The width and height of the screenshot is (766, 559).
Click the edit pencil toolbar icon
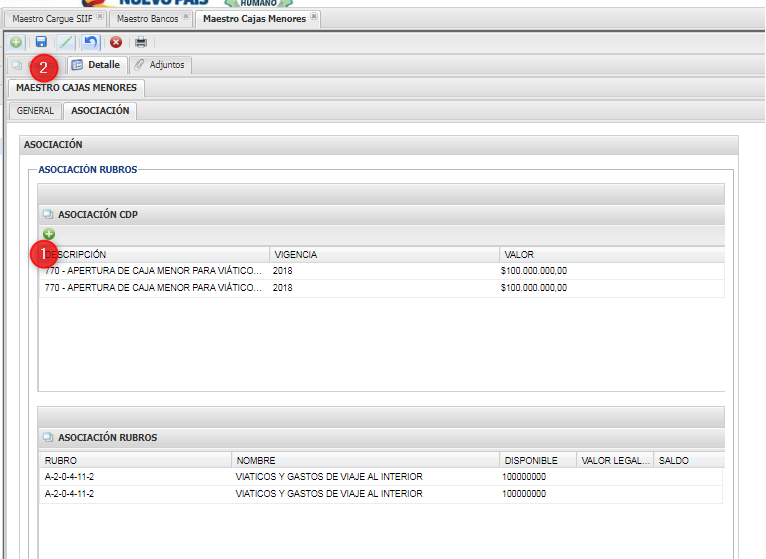pyautogui.click(x=66, y=42)
